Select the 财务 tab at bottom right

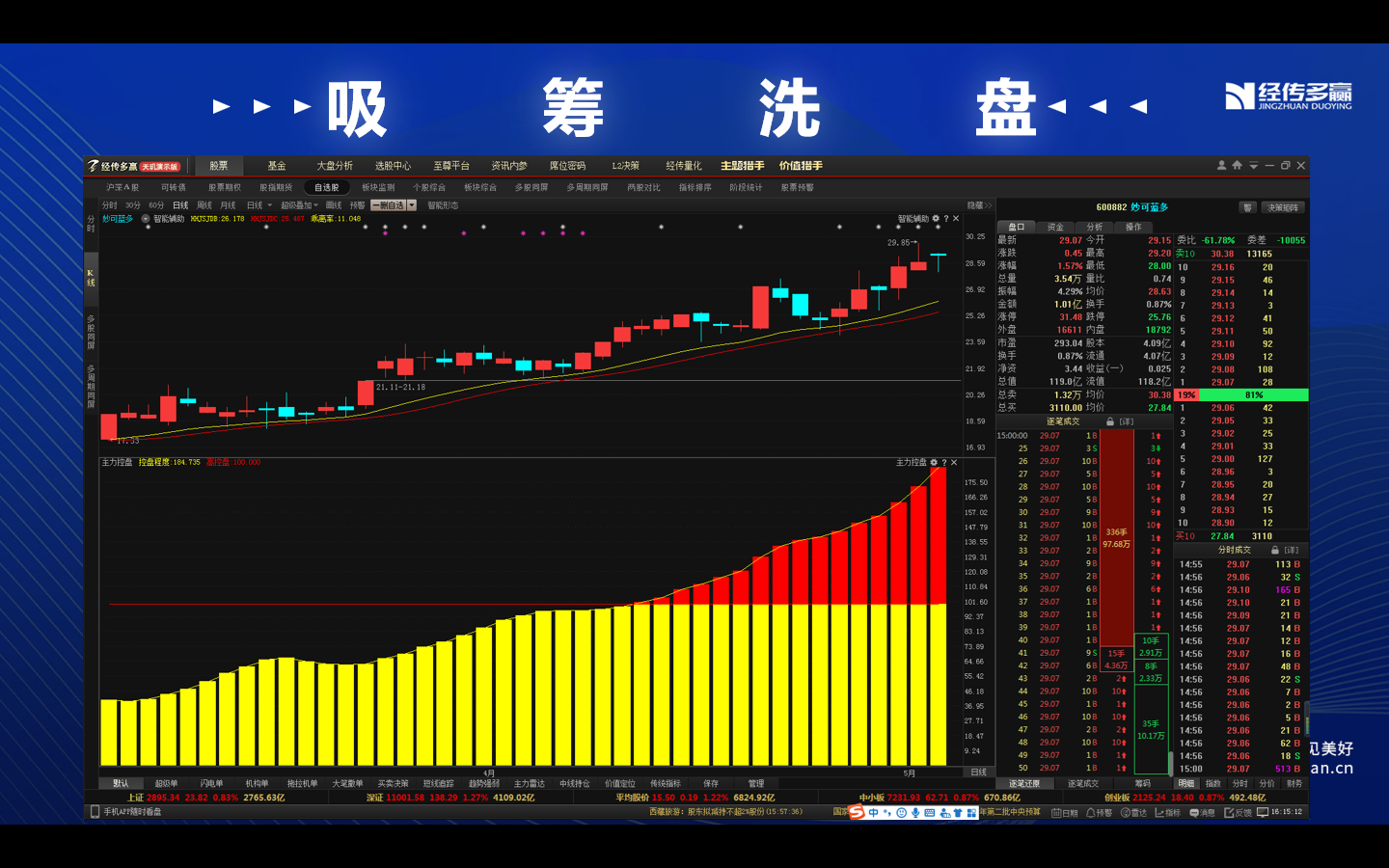(1294, 784)
